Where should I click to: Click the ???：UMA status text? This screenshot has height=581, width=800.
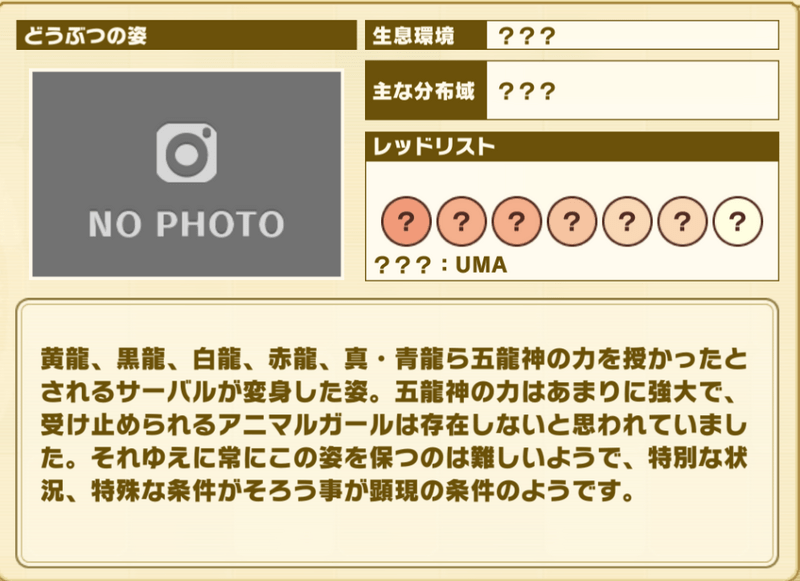[x=441, y=265]
